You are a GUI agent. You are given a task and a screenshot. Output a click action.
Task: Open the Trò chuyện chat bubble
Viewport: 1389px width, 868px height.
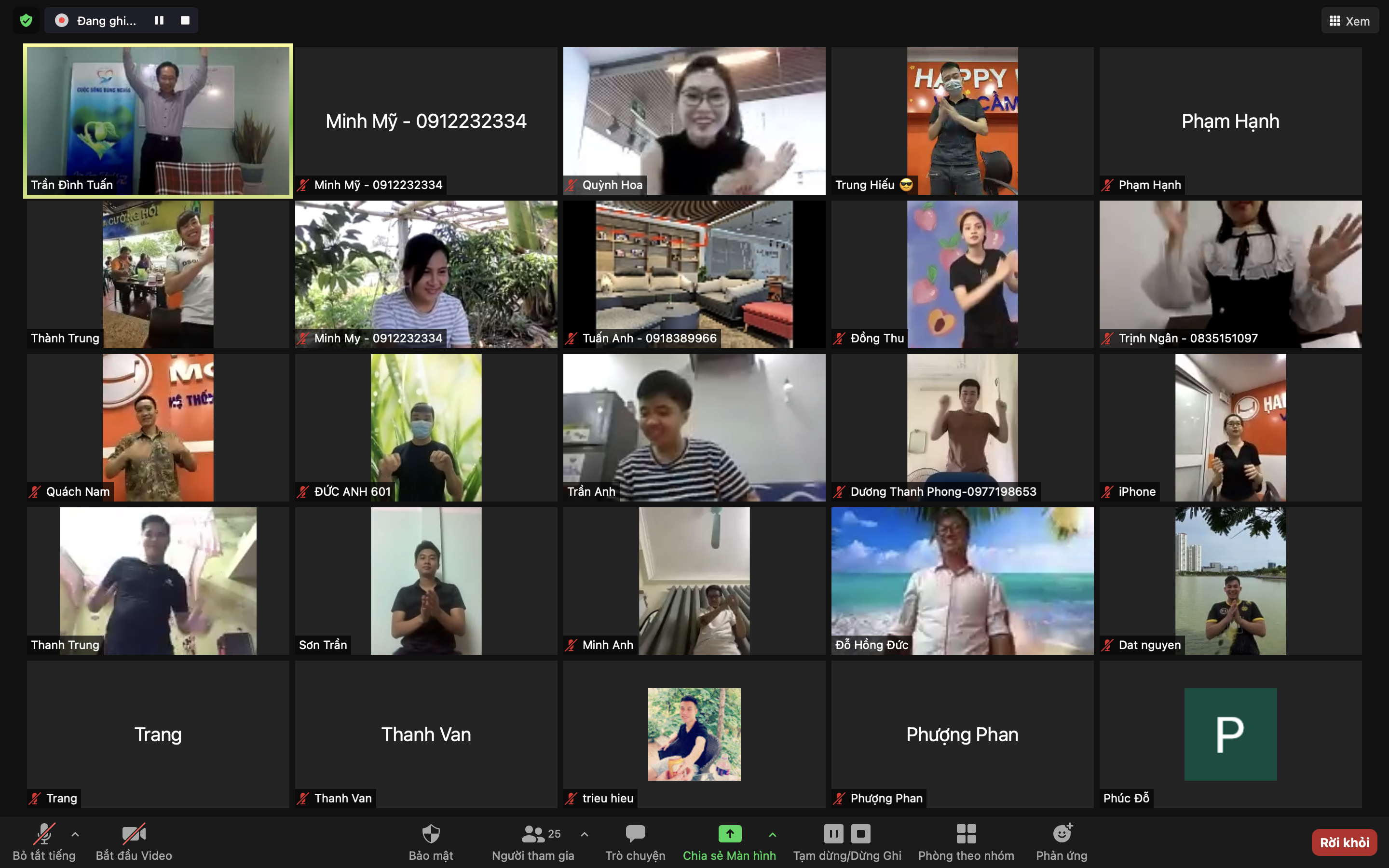click(635, 834)
